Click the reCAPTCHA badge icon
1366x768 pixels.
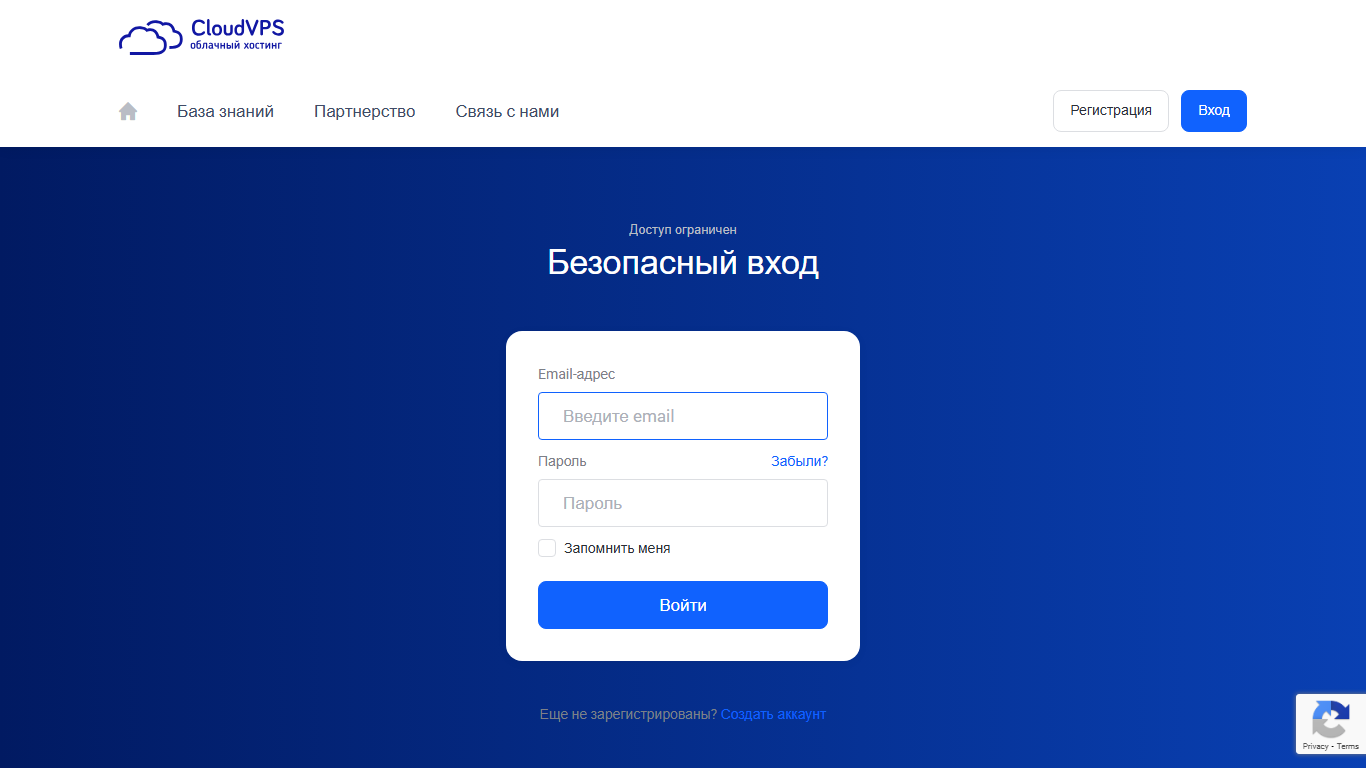(1330, 720)
